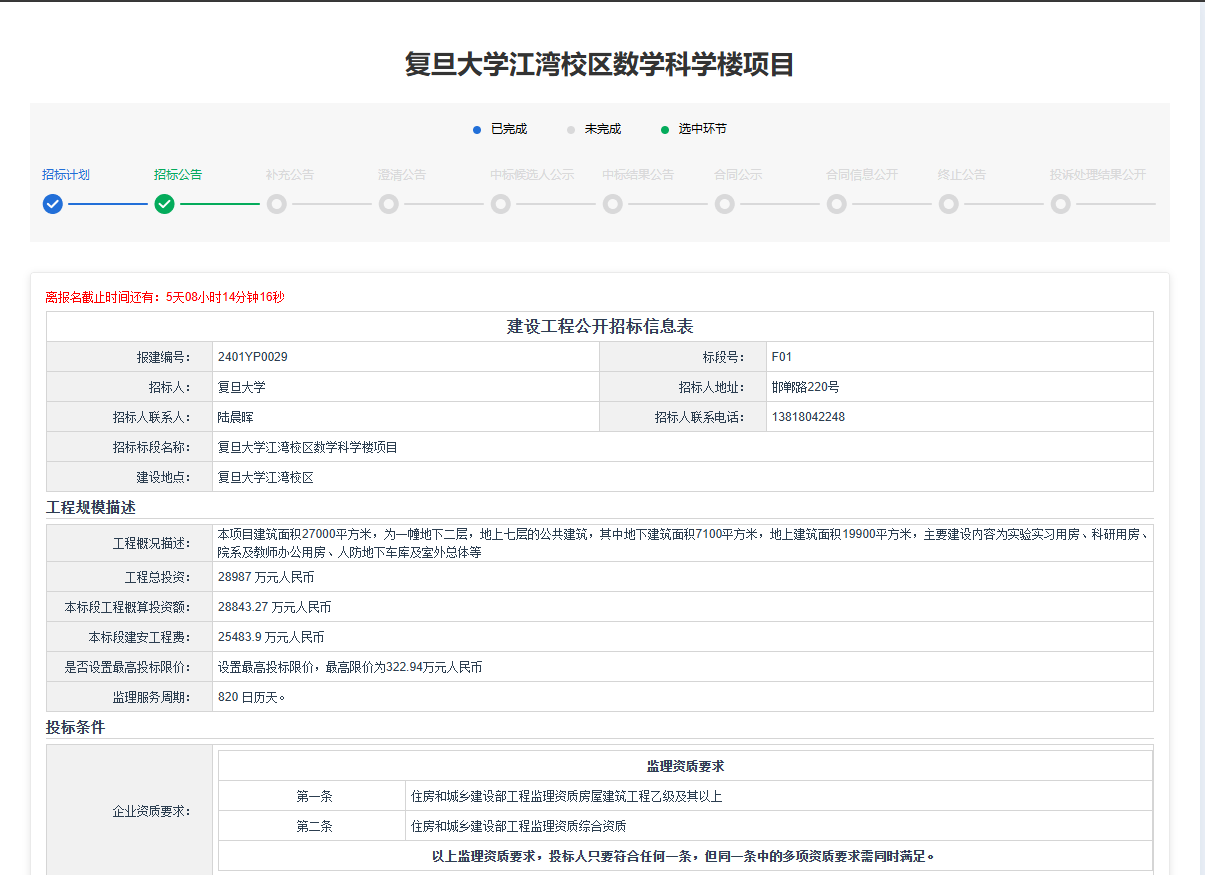Click the green checkmark under 招标公告
This screenshot has height=875, width=1205.
pos(165,204)
